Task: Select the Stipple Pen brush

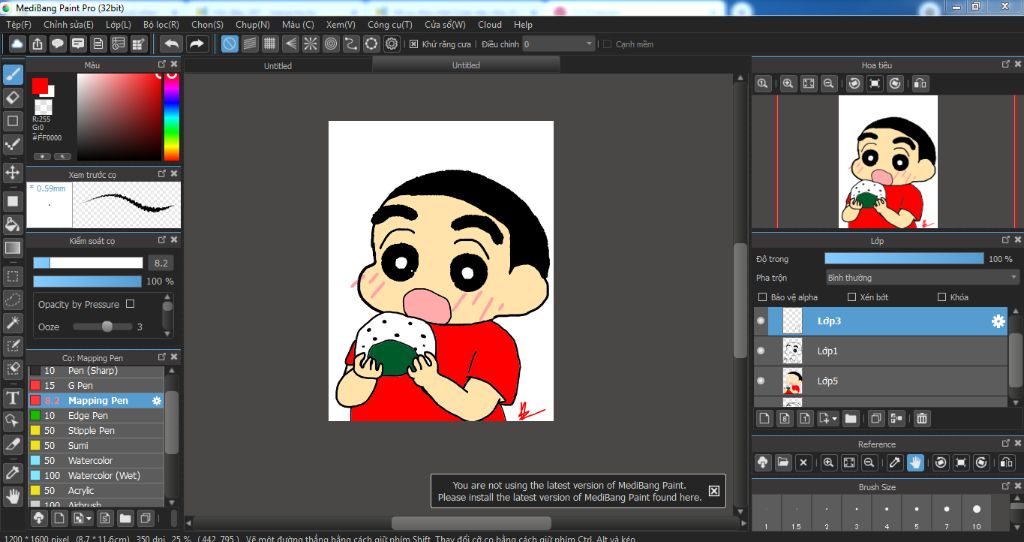Action: 95,430
